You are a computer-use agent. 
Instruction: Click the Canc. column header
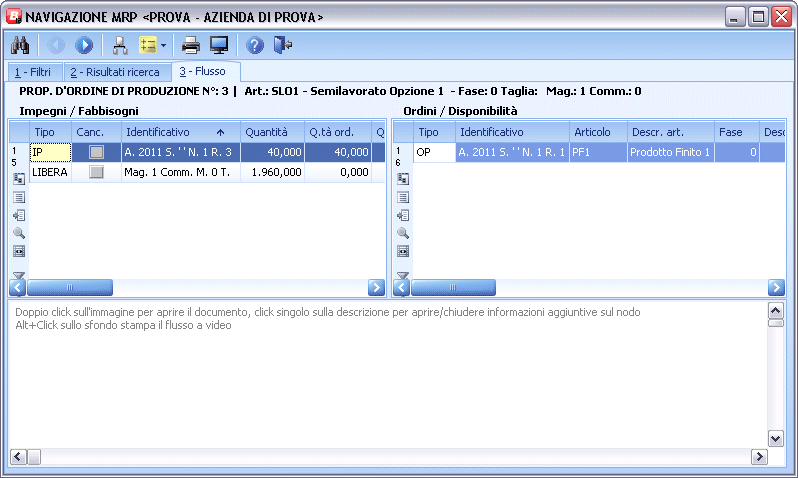click(x=96, y=132)
